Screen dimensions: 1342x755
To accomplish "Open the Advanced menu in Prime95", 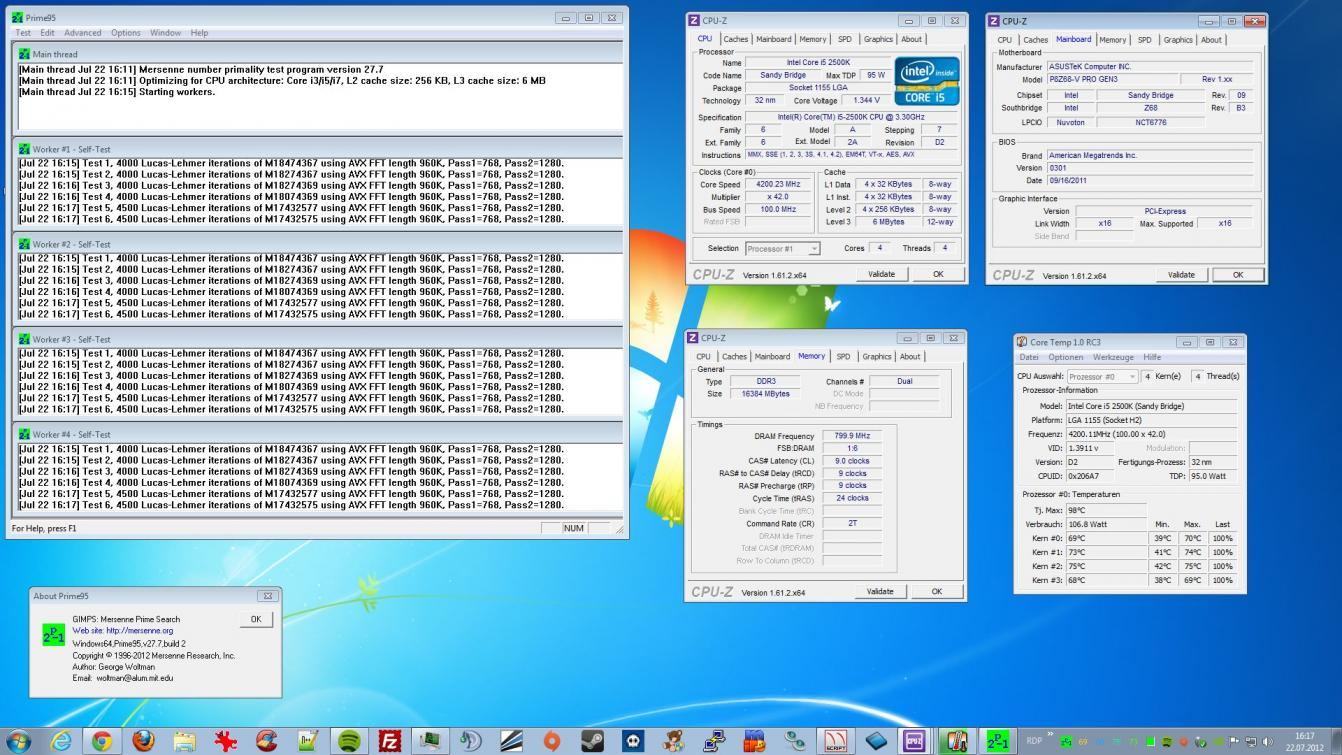I will point(83,33).
